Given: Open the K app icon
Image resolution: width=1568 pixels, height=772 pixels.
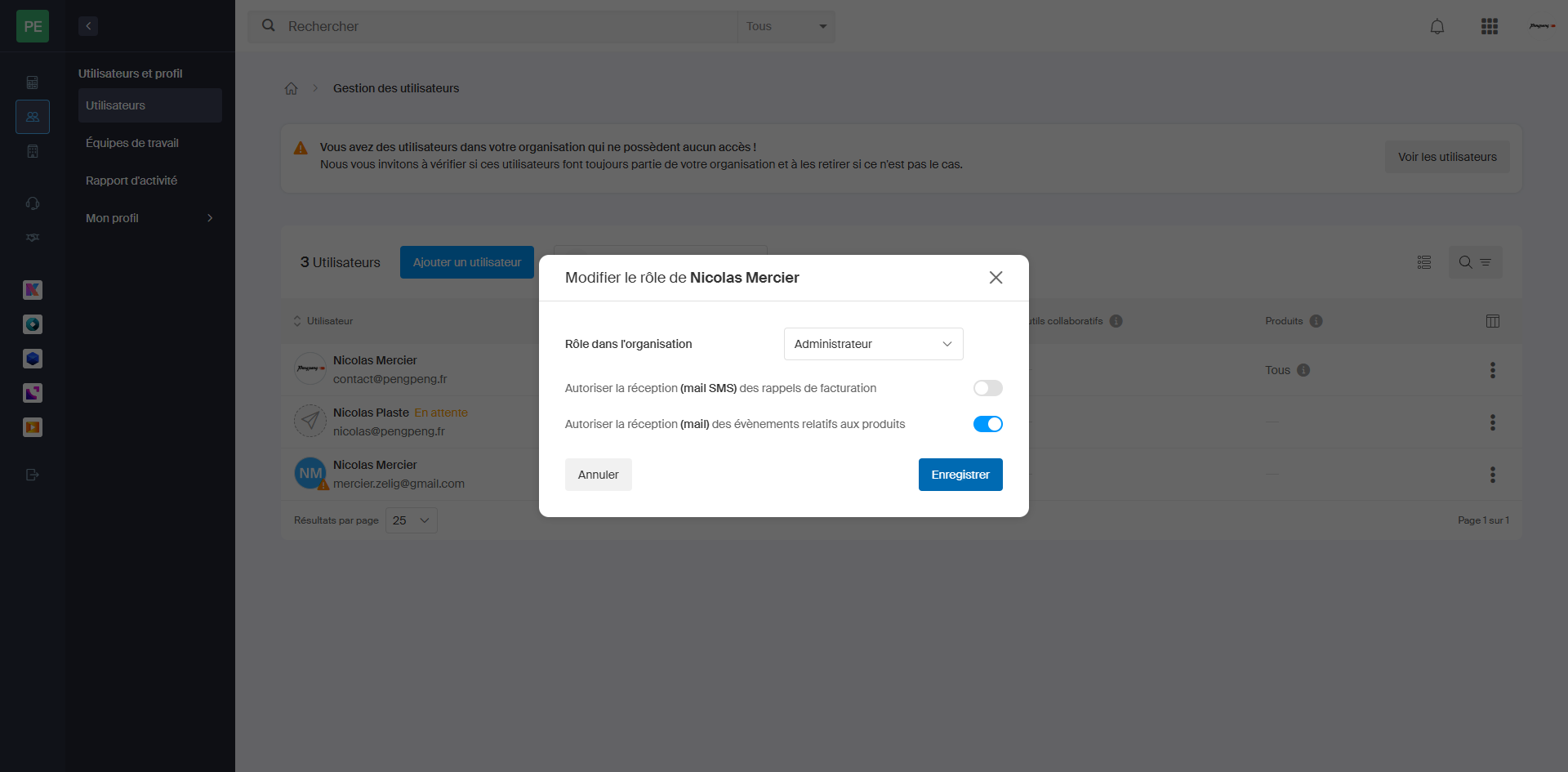Looking at the screenshot, I should [x=33, y=290].
